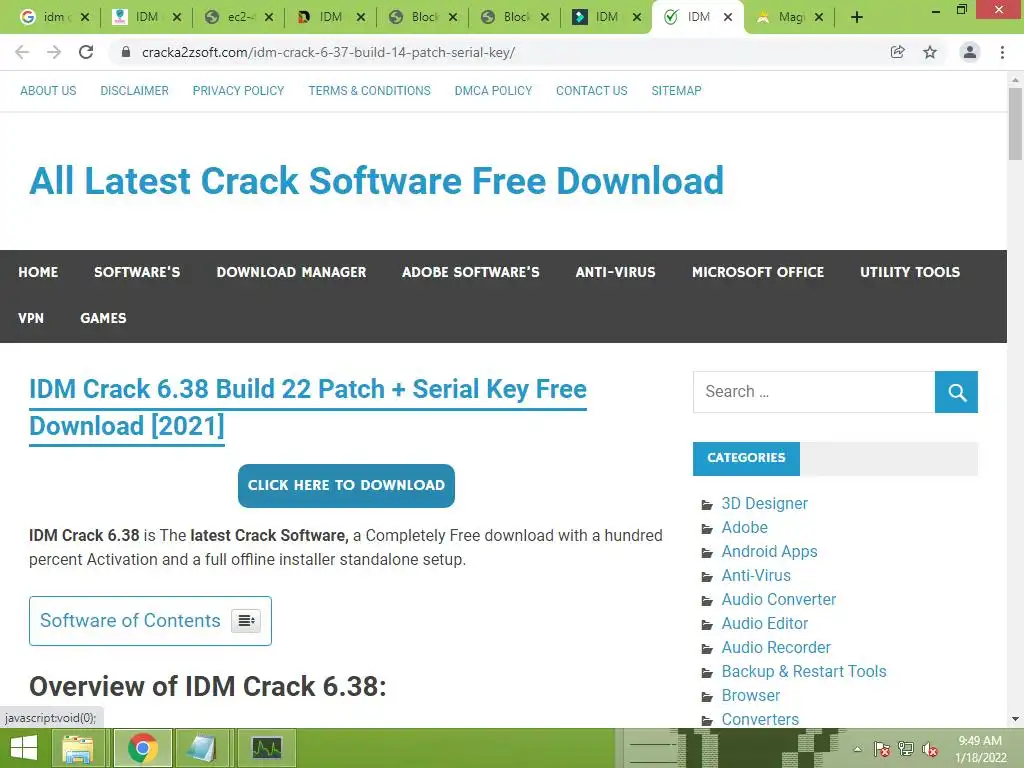This screenshot has height=768, width=1024.
Task: Open a new tab with plus button
Action: tap(857, 18)
